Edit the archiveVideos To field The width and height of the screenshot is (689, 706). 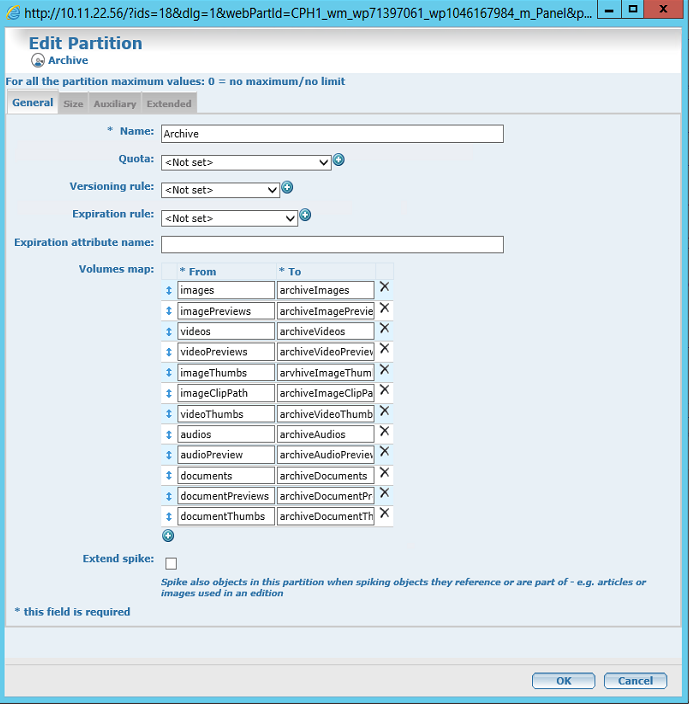coord(326,331)
